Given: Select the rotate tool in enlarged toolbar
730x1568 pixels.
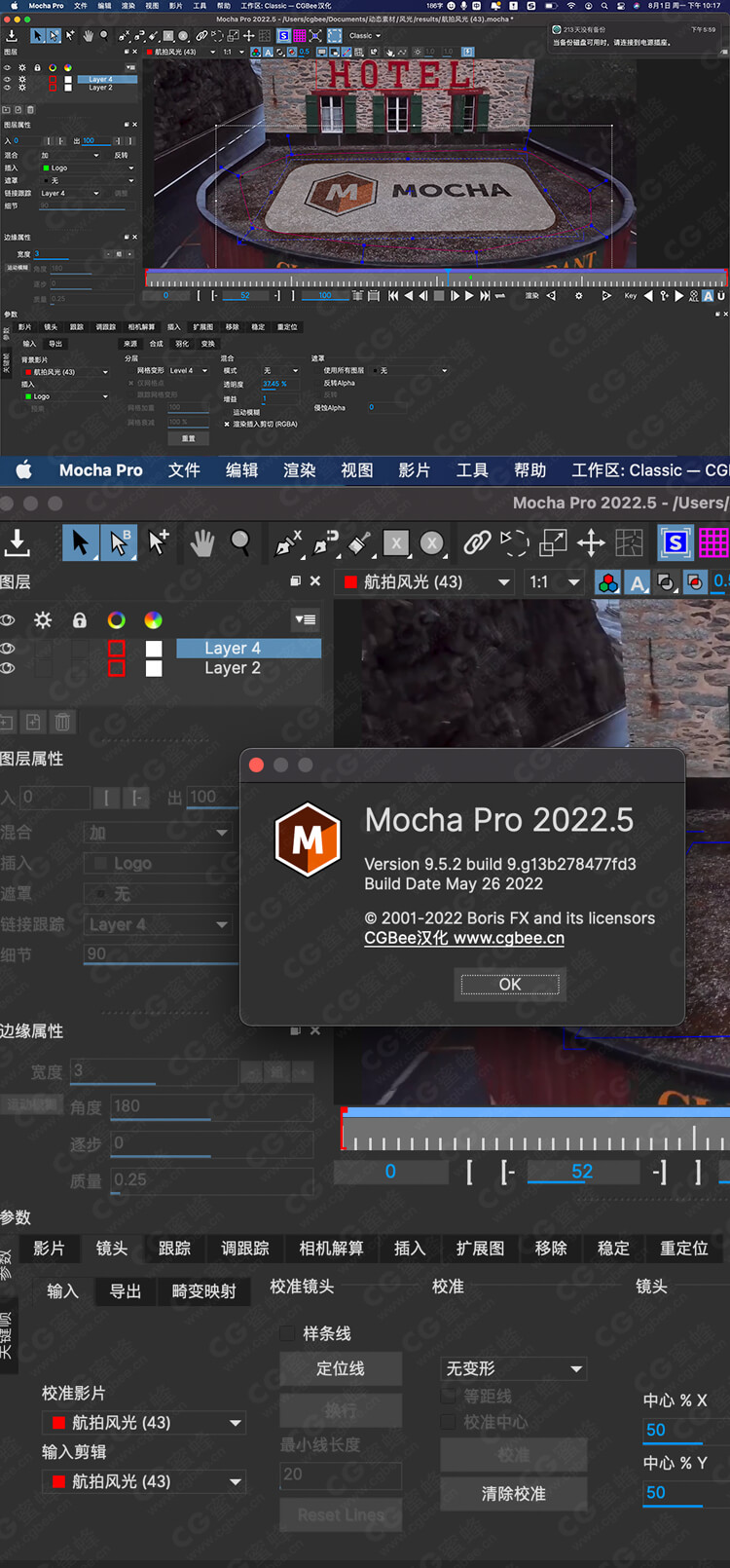Looking at the screenshot, I should tap(514, 542).
